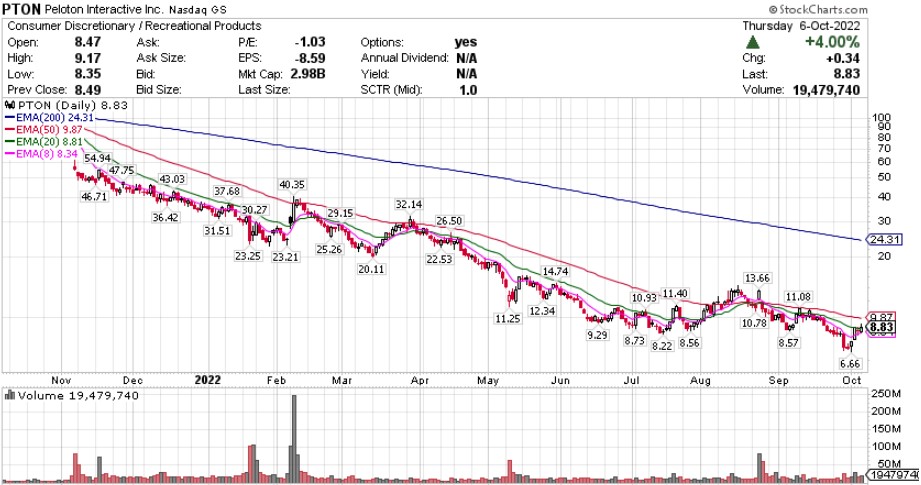Click the 2022 year label on time axis
The width and height of the screenshot is (921, 485).
(207, 380)
